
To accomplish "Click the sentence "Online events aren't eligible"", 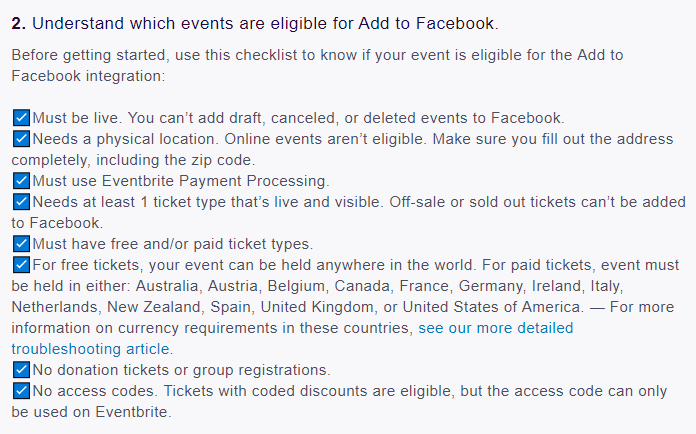I will tap(325, 139).
